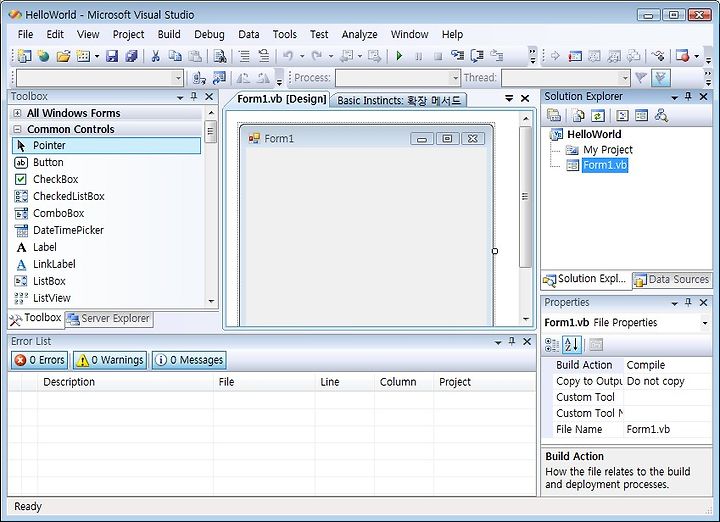This screenshot has width=720, height=522.
Task: Click the Step Over debug icon
Action: pyautogui.click(x=477, y=56)
